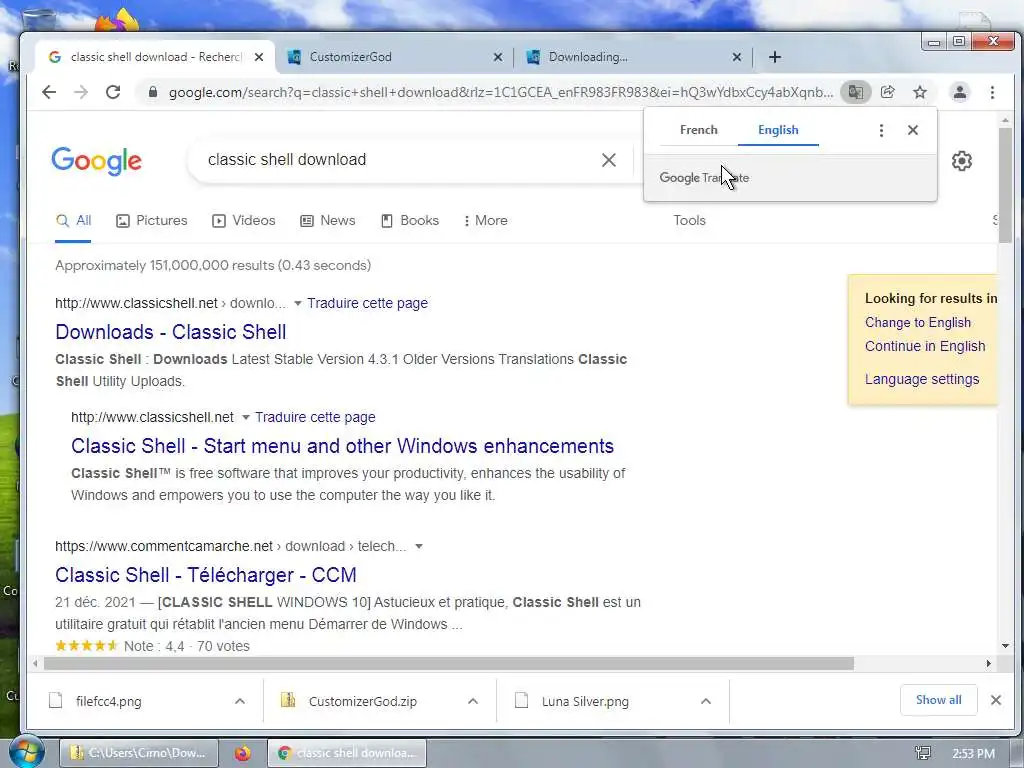Click the share page icon
This screenshot has height=768, width=1024.
pyautogui.click(x=888, y=92)
